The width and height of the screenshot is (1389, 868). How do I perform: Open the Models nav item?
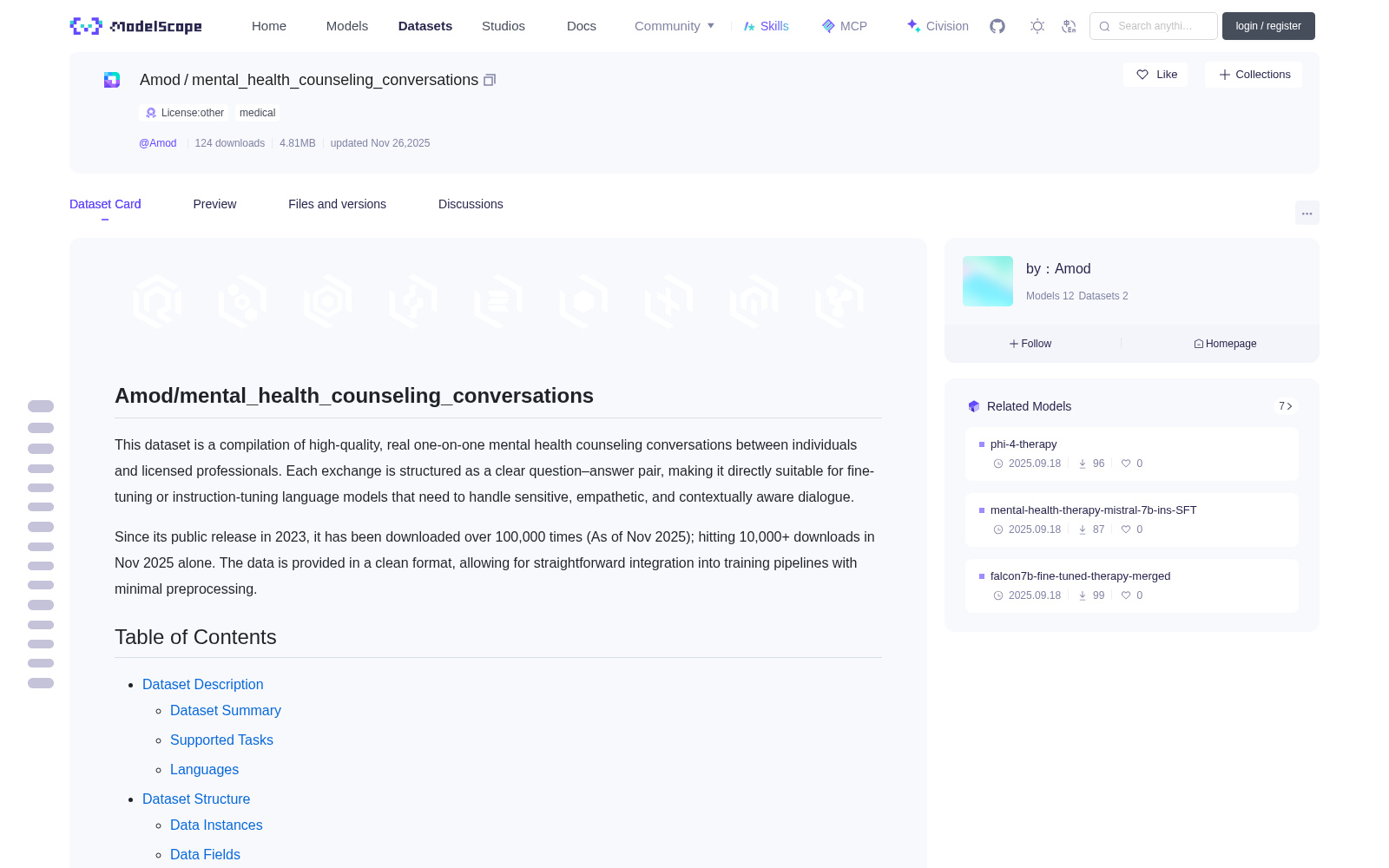tap(347, 26)
